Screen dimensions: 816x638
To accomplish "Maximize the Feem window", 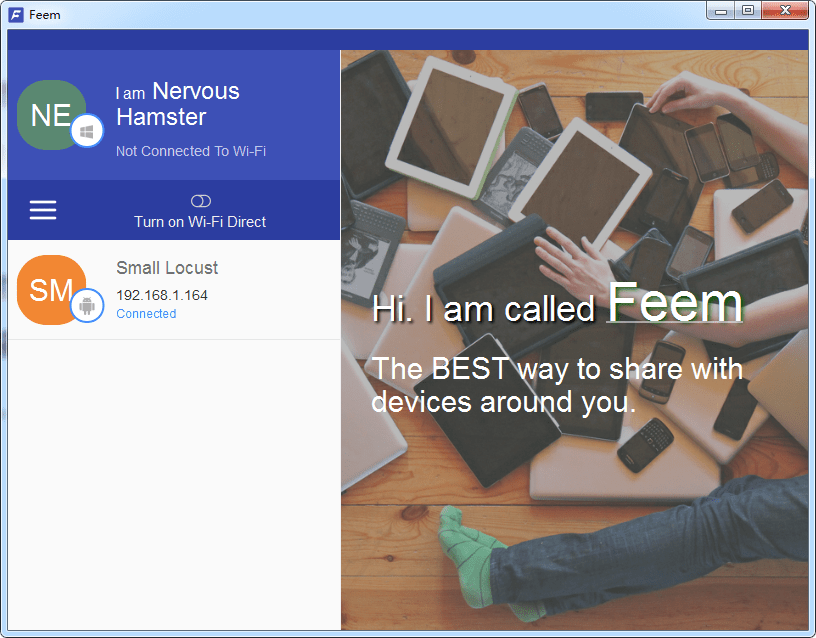I will click(748, 10).
